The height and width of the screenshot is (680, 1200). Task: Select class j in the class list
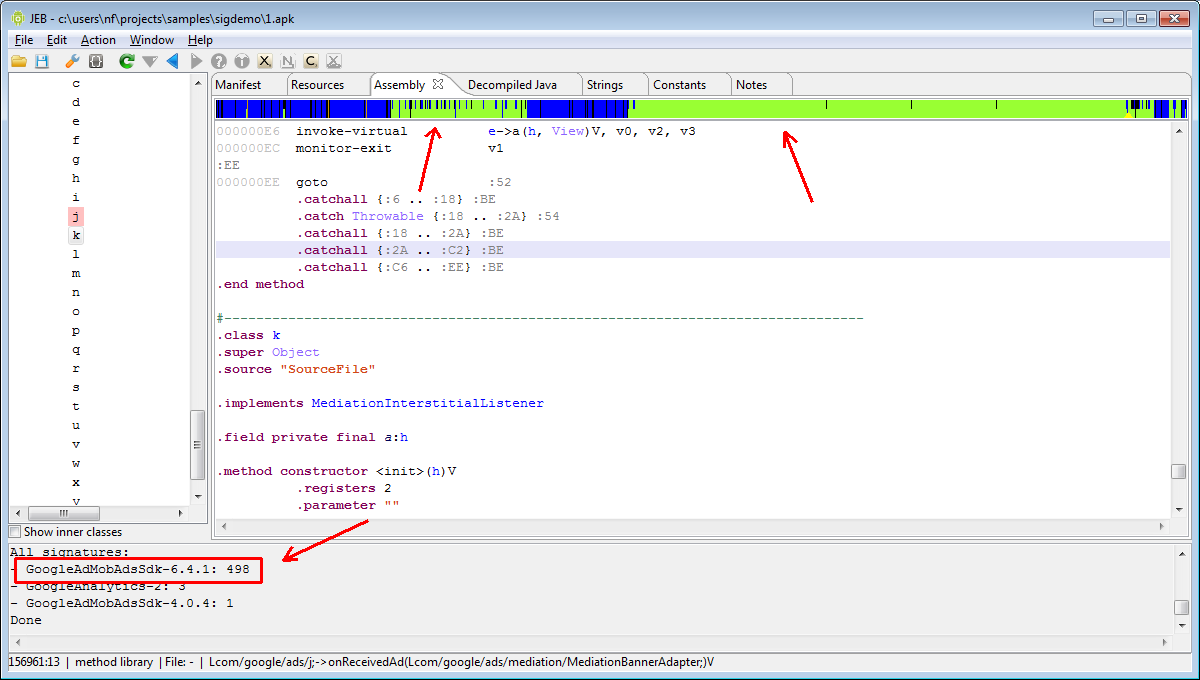[x=76, y=216]
